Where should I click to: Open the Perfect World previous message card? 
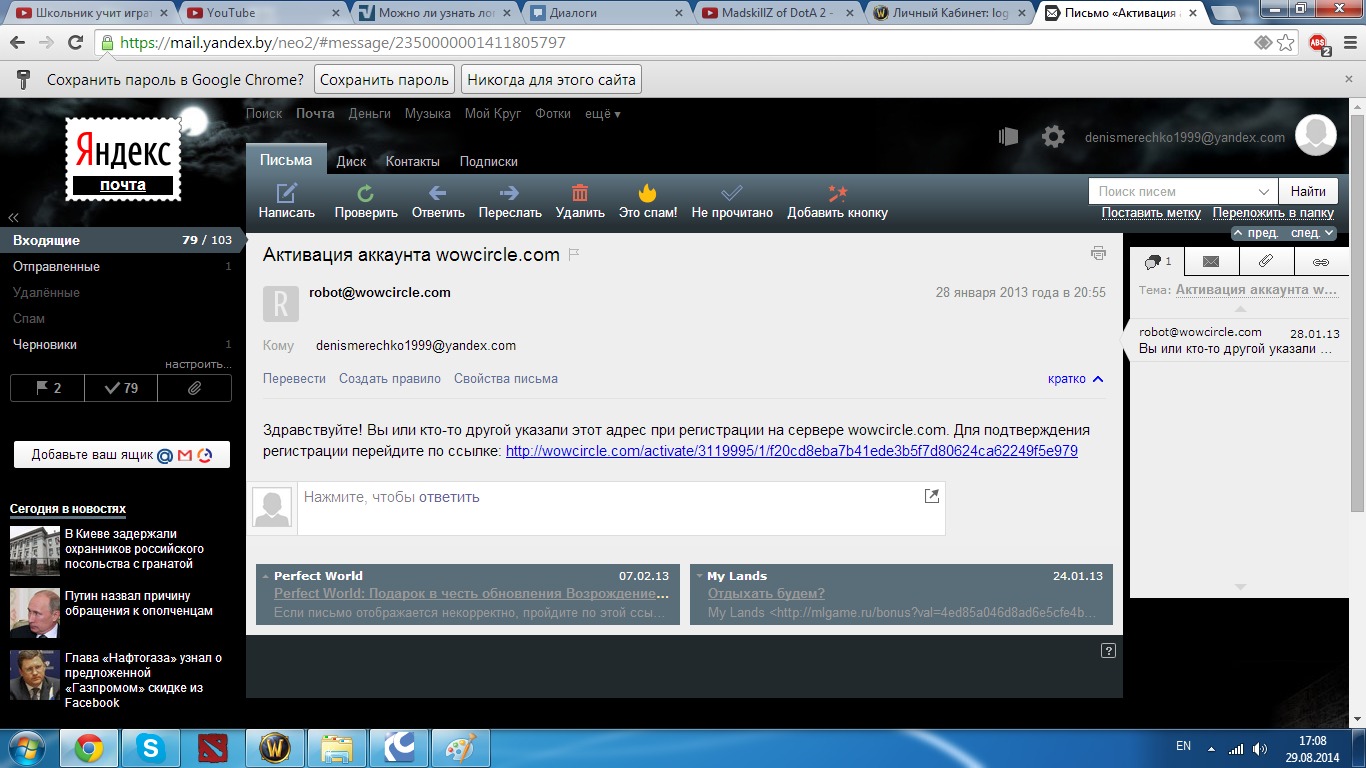468,594
